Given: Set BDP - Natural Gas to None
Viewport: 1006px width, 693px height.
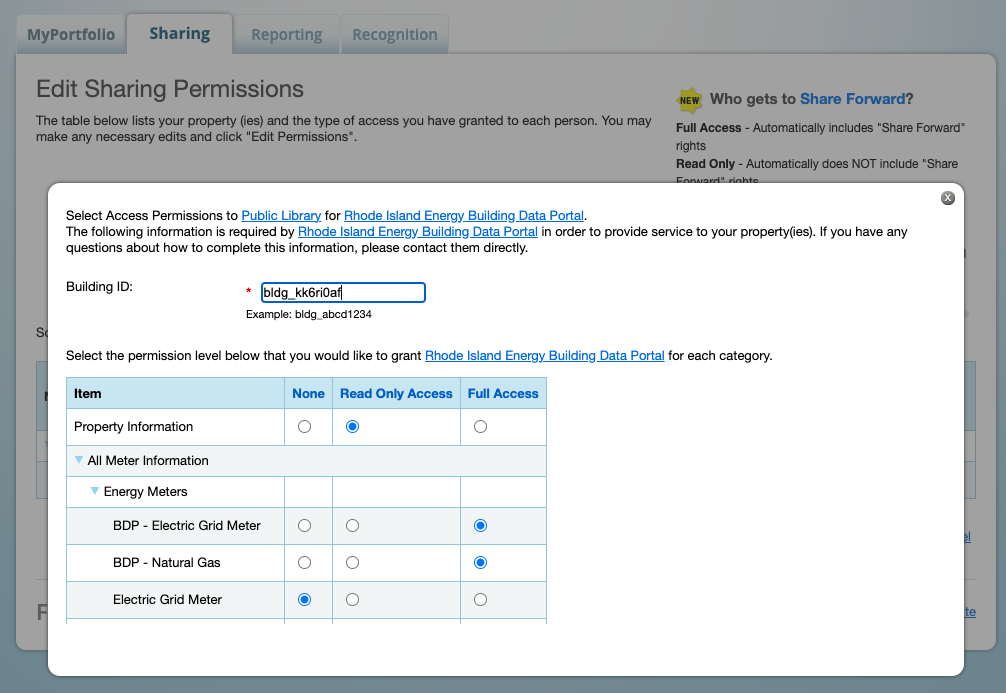Looking at the screenshot, I should tap(305, 563).
